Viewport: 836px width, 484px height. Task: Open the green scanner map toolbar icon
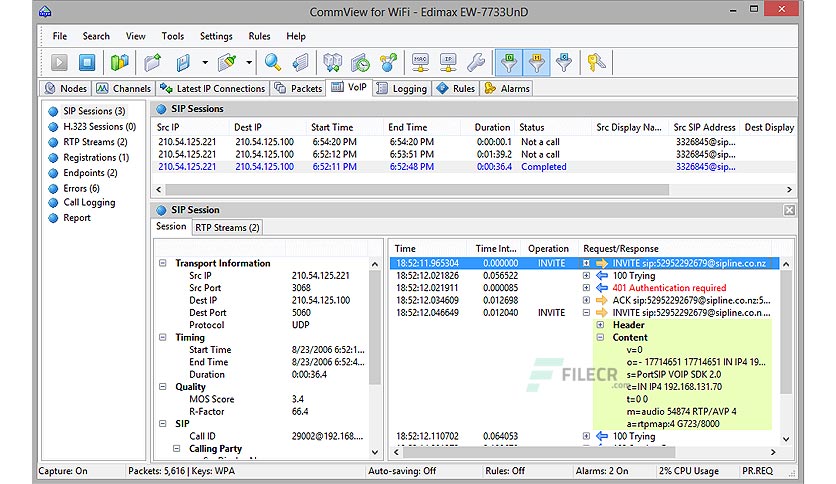pos(119,63)
